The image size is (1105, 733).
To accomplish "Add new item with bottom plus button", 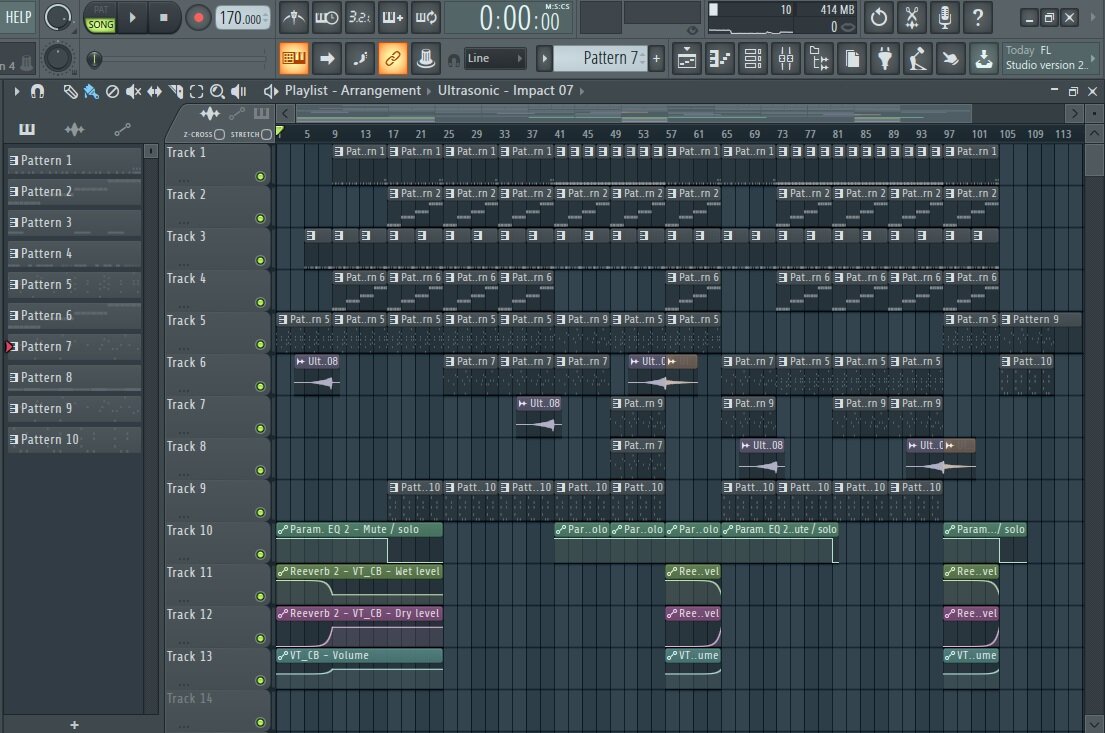I will (74, 725).
